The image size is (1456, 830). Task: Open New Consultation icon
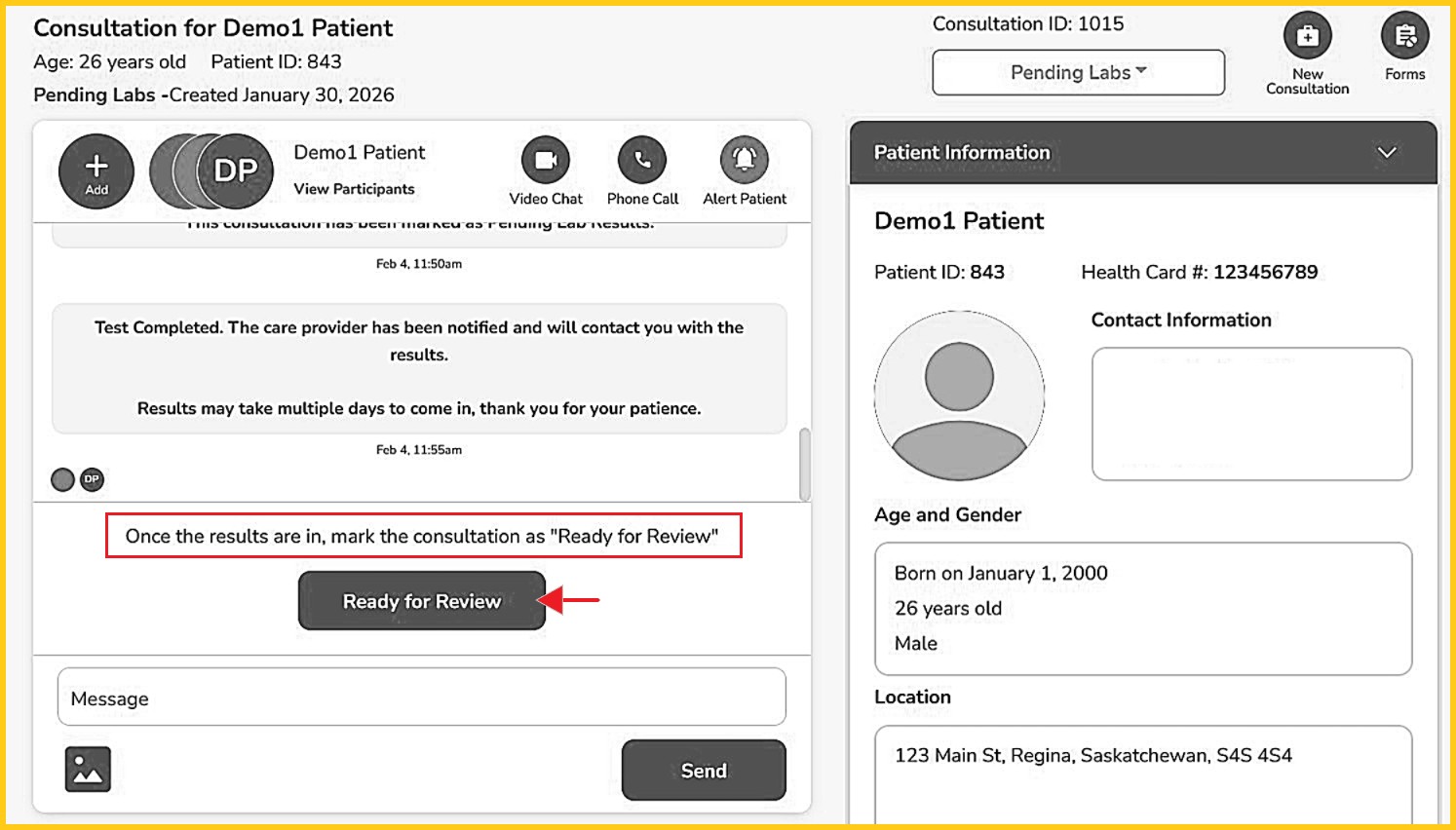tap(1307, 36)
